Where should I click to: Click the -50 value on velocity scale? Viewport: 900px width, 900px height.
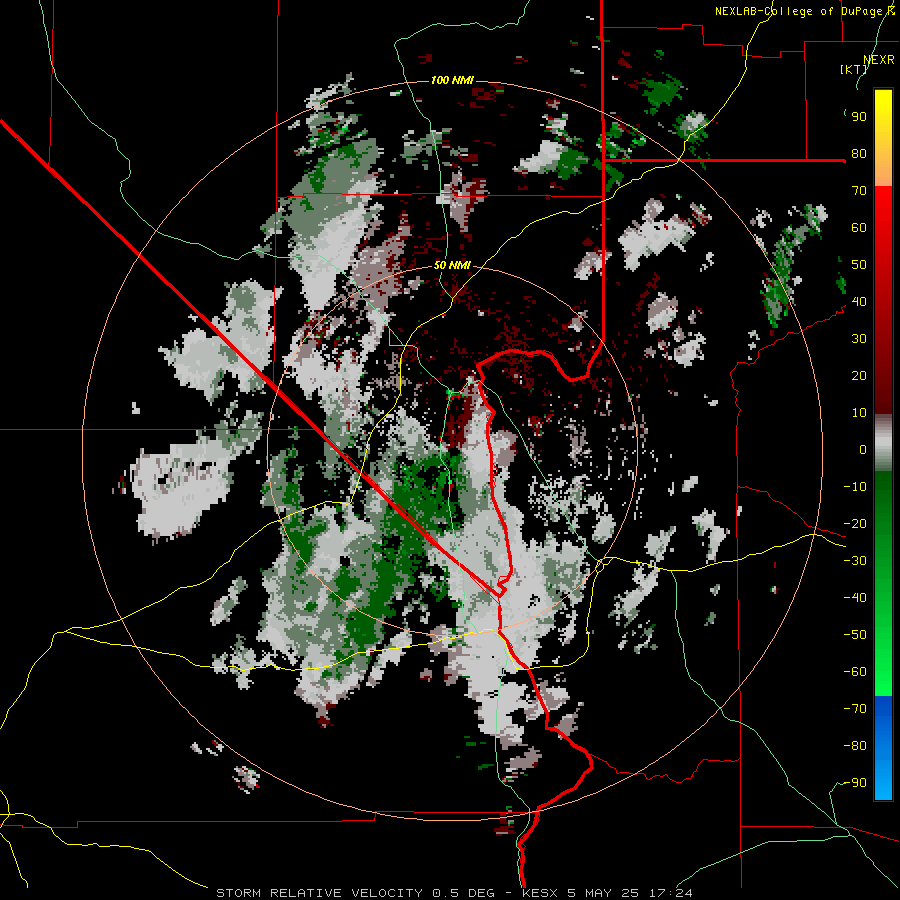point(855,635)
